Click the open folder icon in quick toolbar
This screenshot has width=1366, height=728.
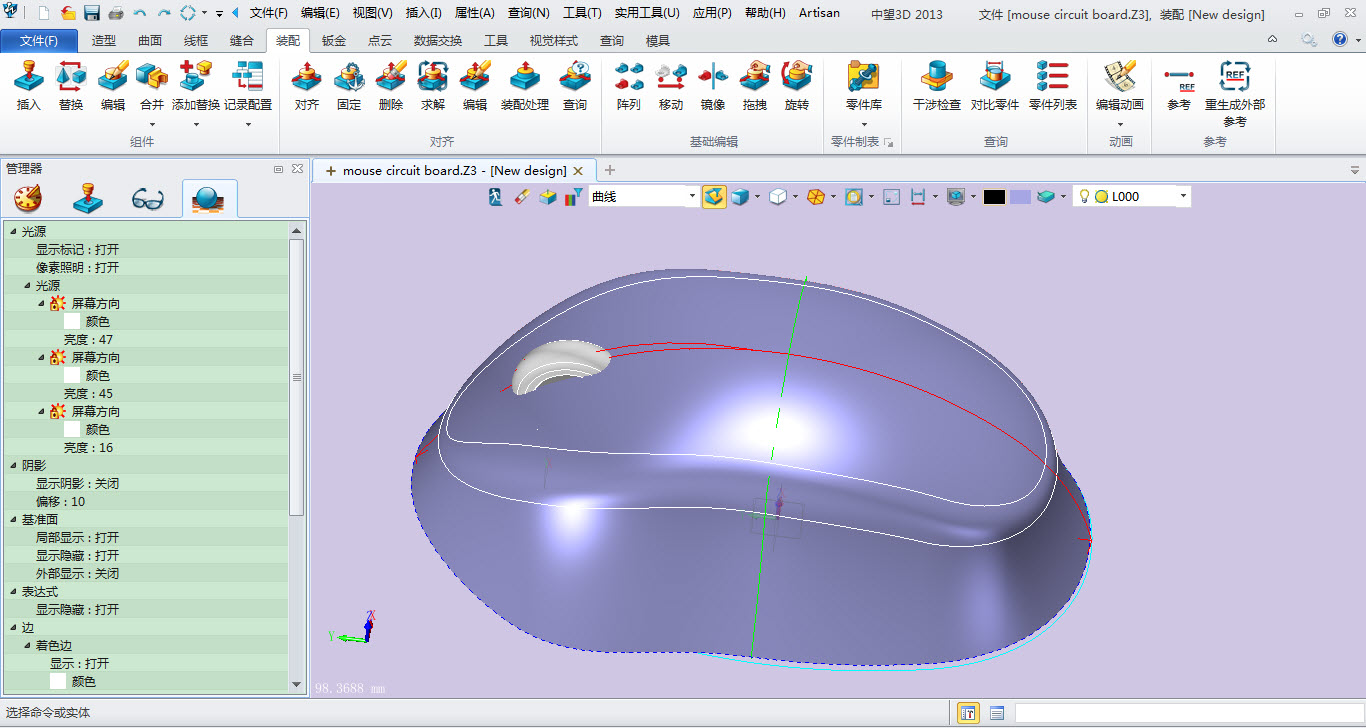68,13
